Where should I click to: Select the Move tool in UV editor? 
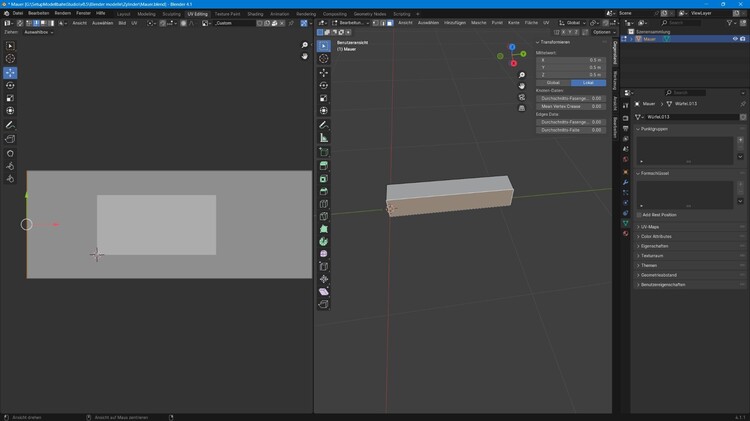(10, 72)
